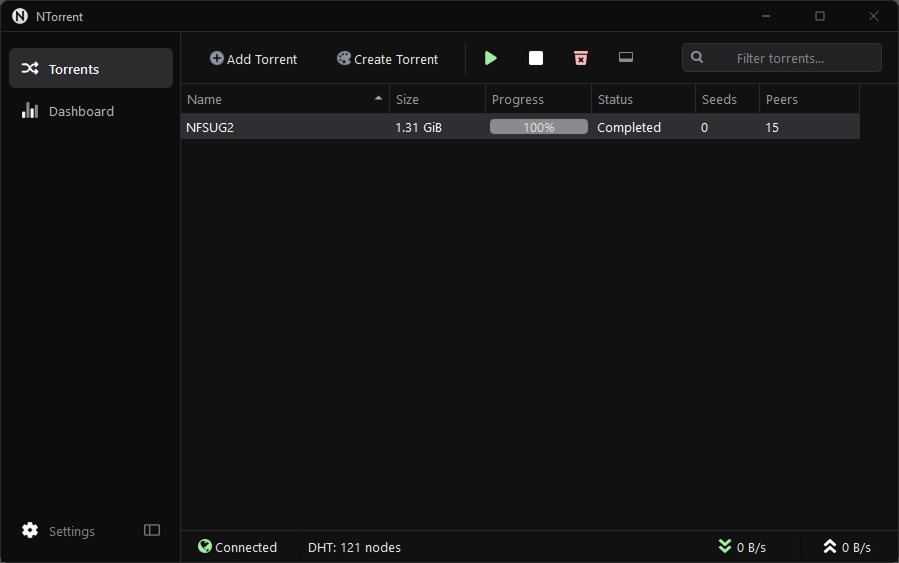The width and height of the screenshot is (899, 563).
Task: Click the green Connected globe icon
Action: point(205,546)
